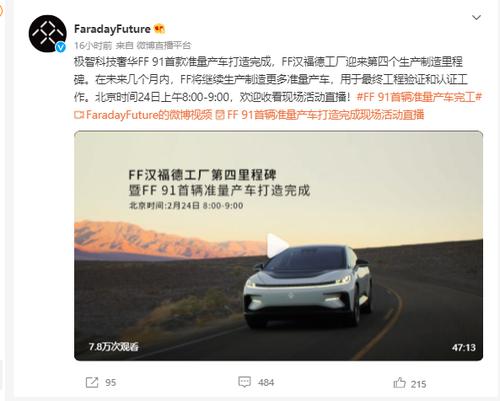Screen dimensions: 500x401
Task: Click the 47:13 video duration label
Action: click(464, 348)
